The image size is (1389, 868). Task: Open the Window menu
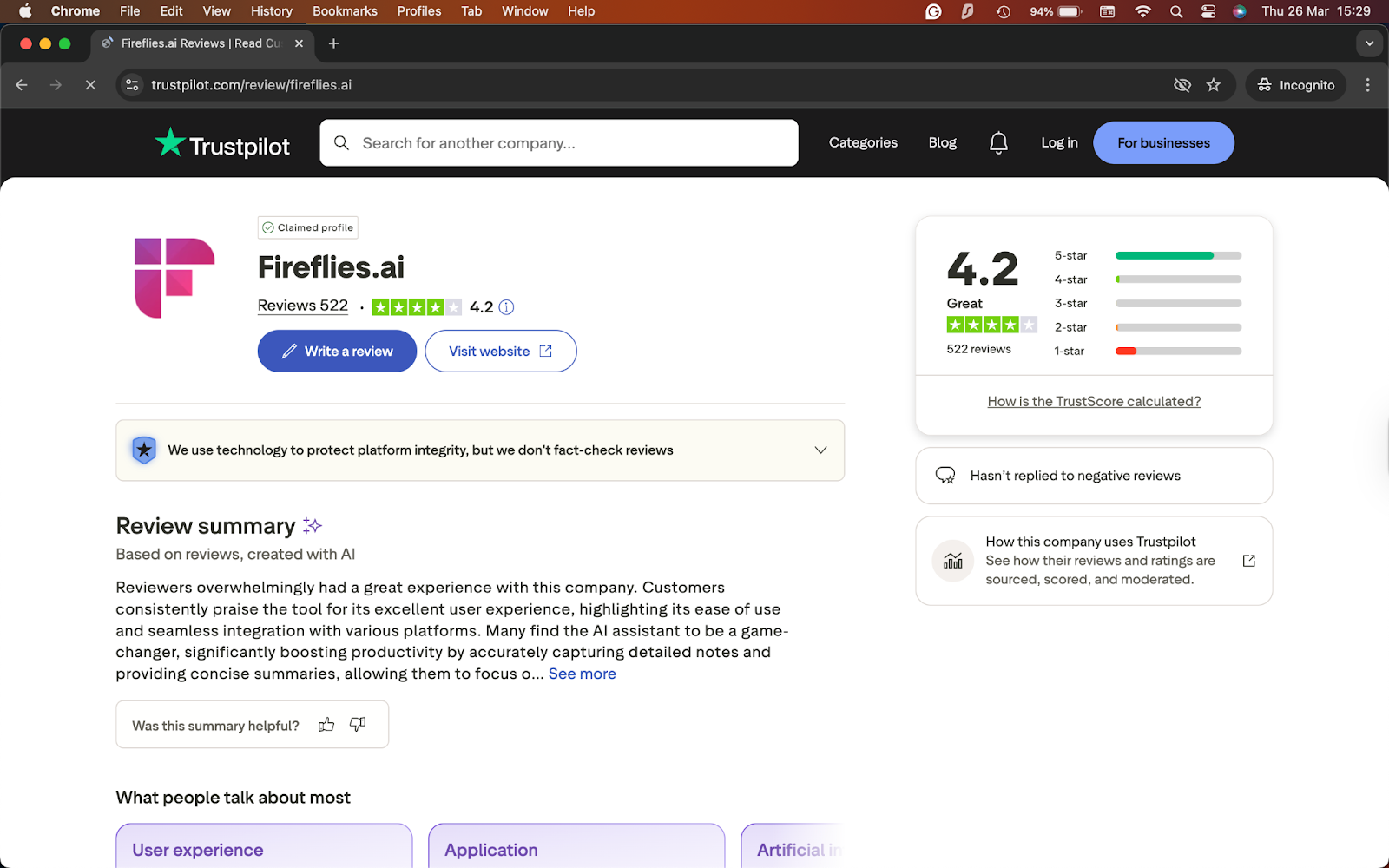tap(524, 11)
